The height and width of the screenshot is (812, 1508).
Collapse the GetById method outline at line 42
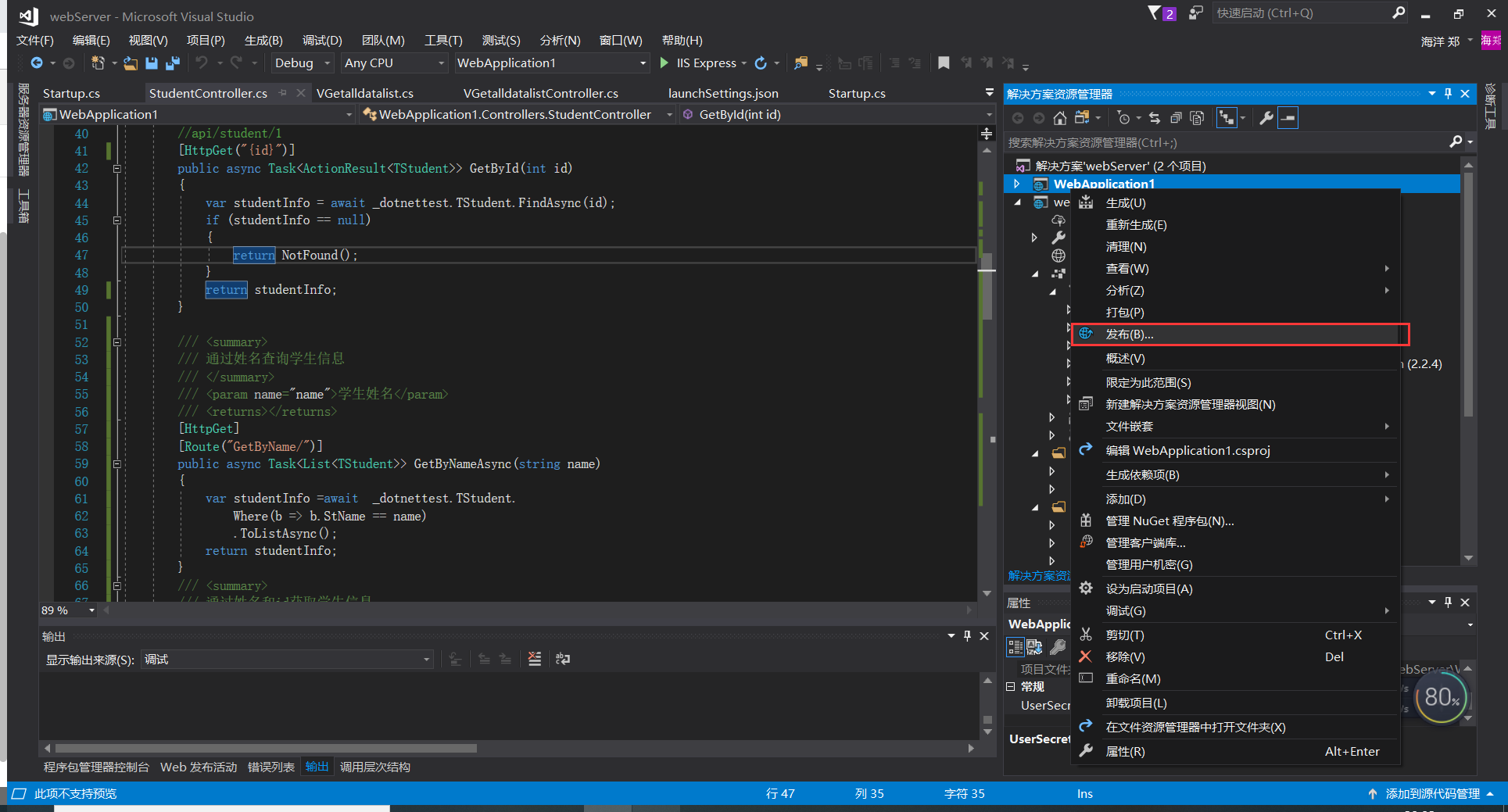[x=116, y=168]
